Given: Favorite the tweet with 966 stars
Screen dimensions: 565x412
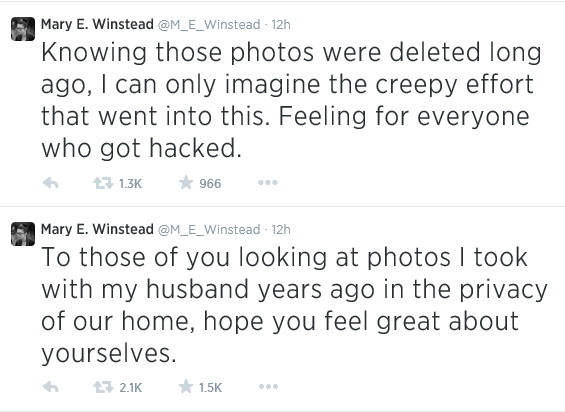Looking at the screenshot, I should 186,182.
